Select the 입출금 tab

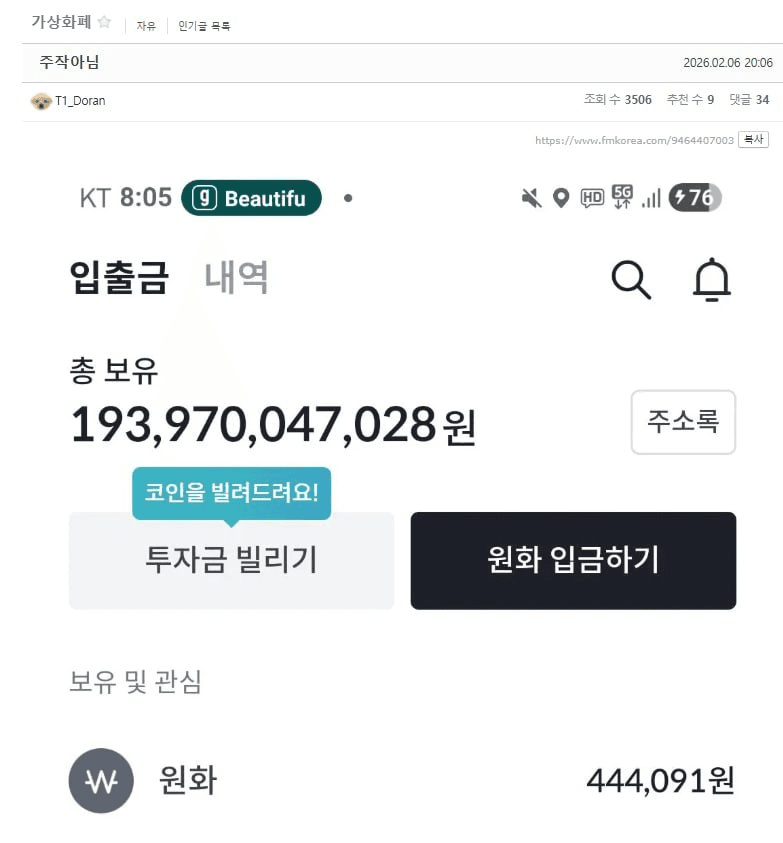tap(119, 277)
